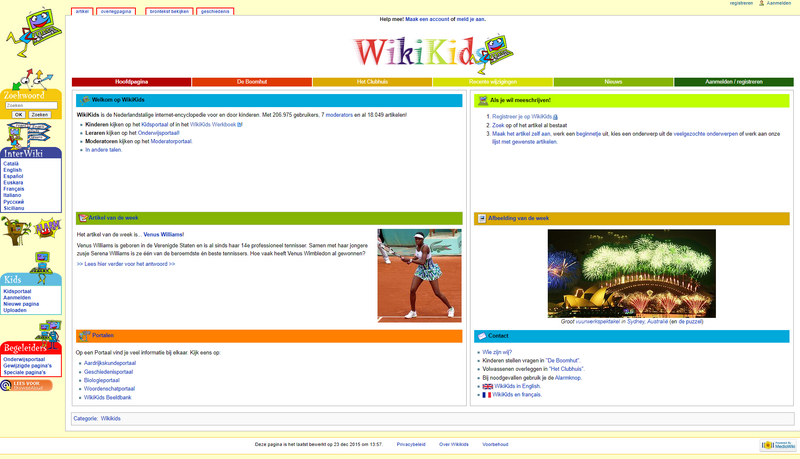800x459 pixels.
Task: Open the WikiKids Werkboek link
Action: pyautogui.click(x=213, y=124)
